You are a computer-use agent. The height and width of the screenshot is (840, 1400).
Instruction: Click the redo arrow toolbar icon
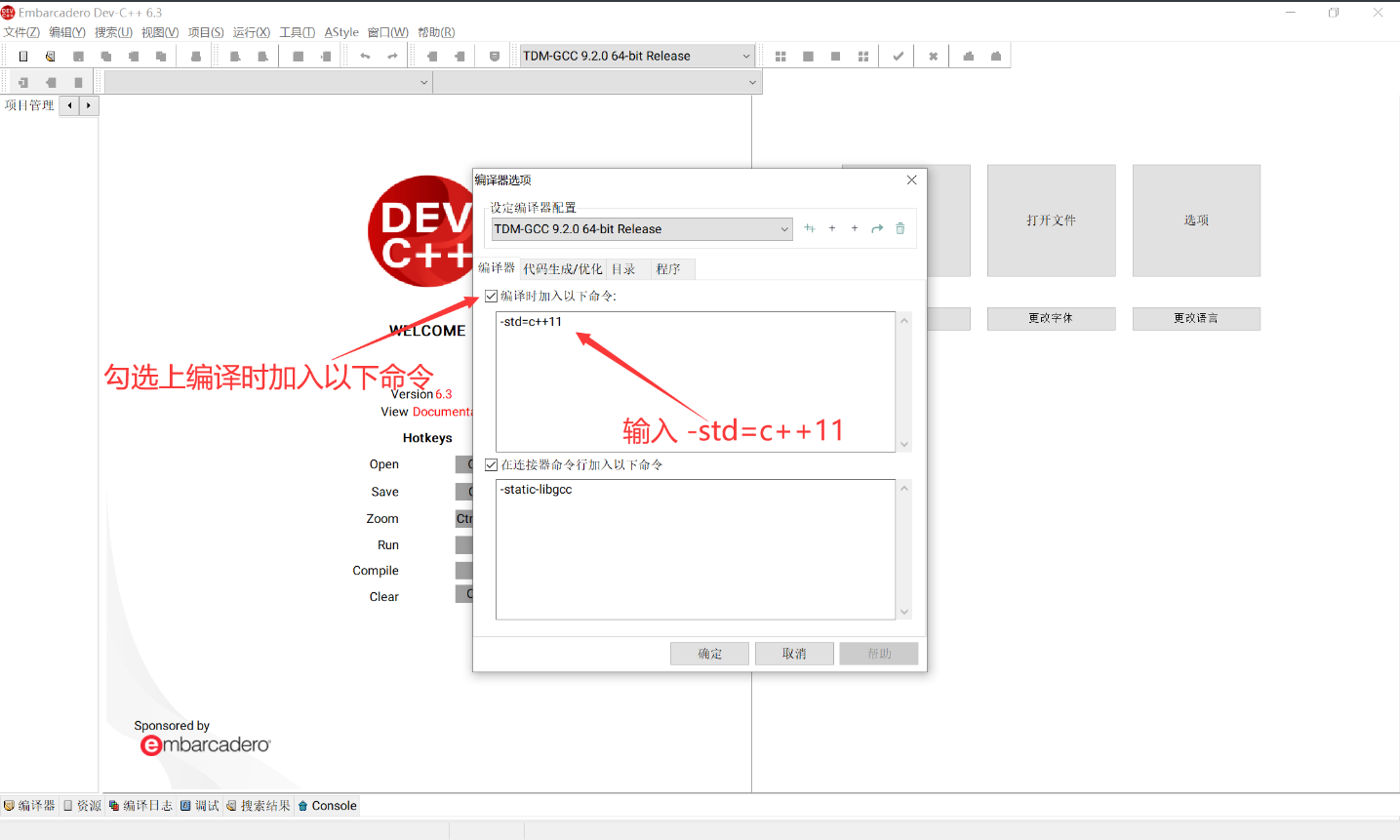392,57
